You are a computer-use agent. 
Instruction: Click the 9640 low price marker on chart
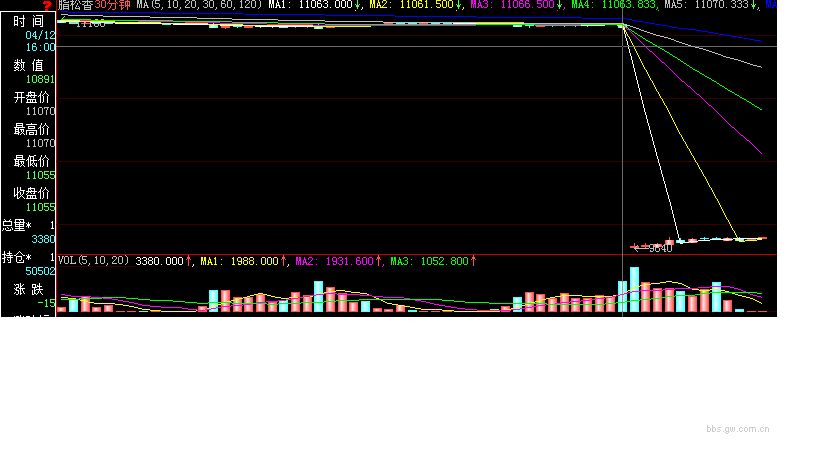[x=659, y=248]
